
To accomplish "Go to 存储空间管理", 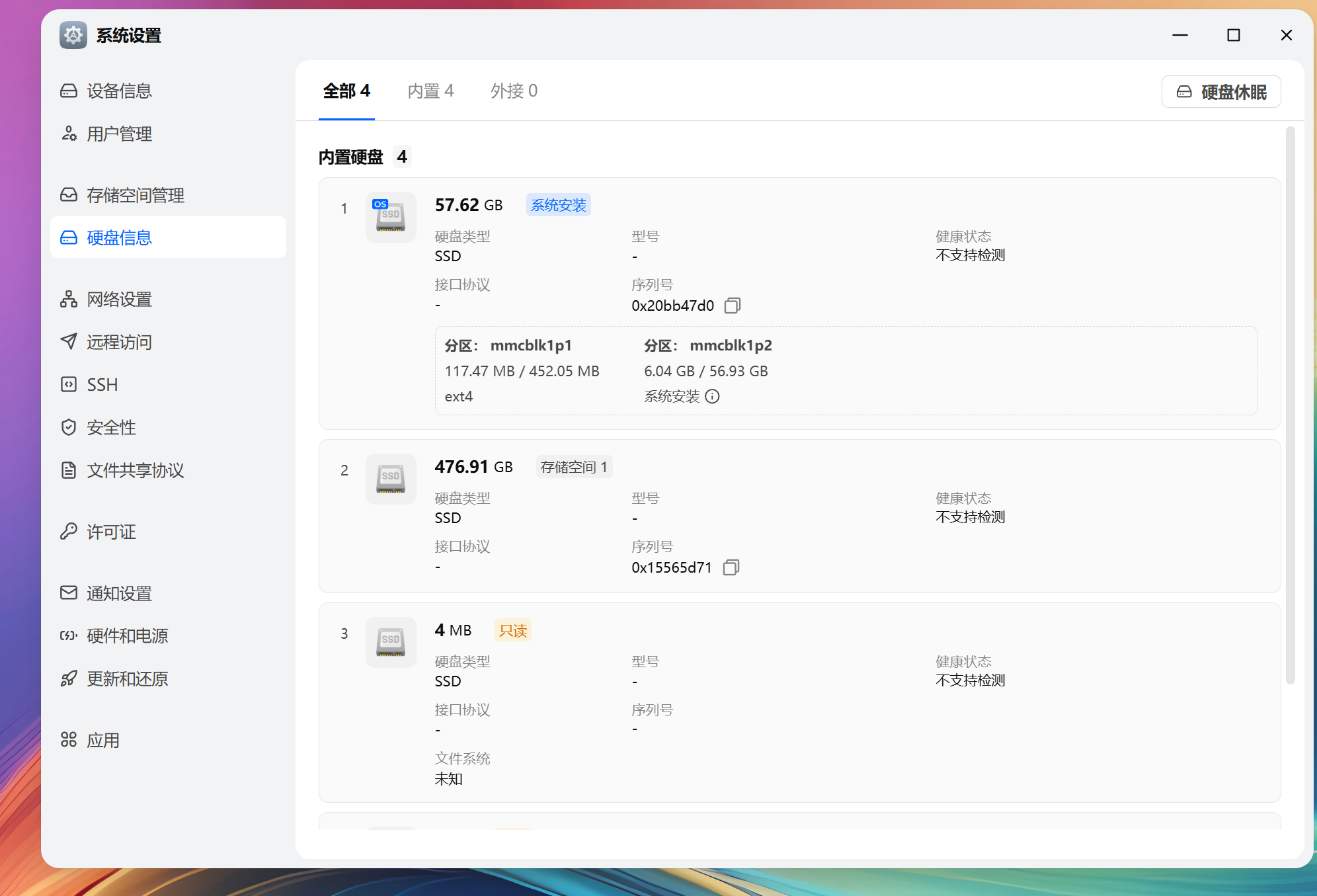I will click(x=135, y=195).
